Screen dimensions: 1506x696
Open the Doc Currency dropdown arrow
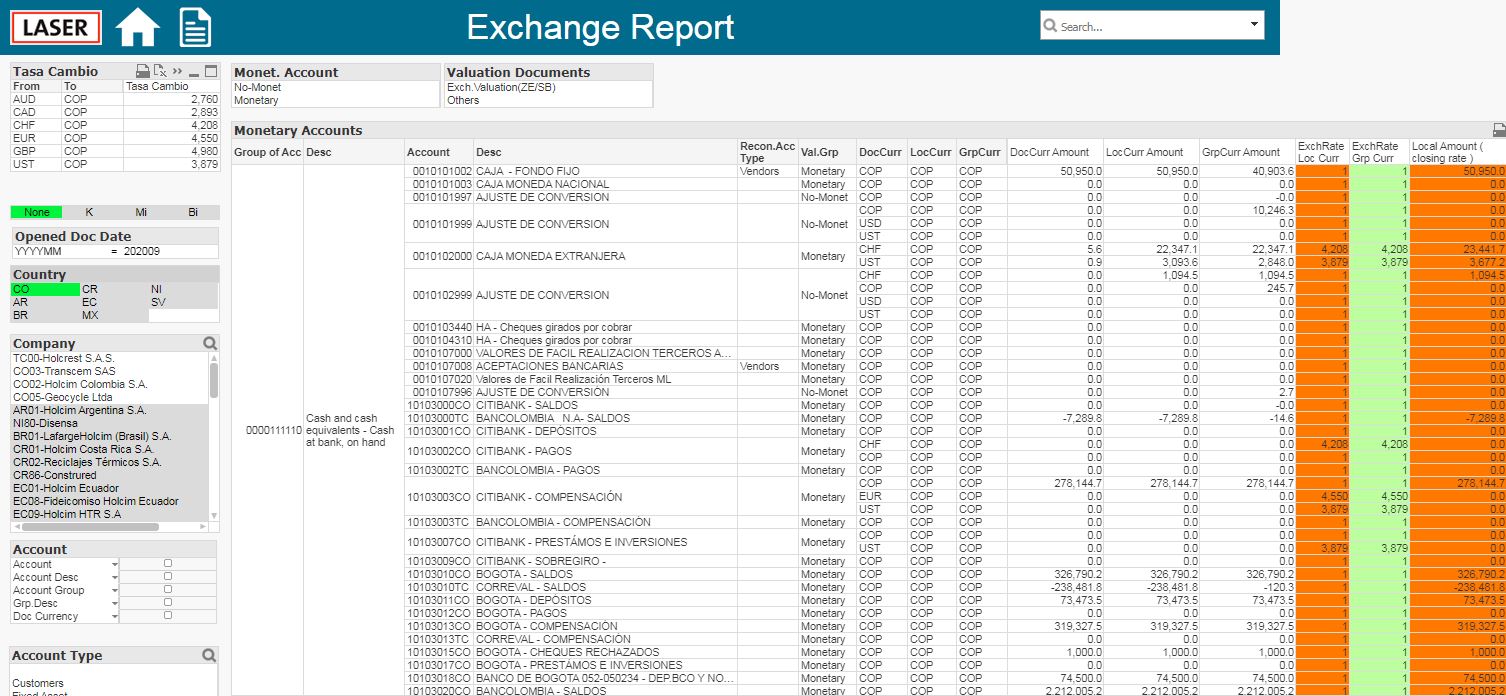pyautogui.click(x=114, y=617)
